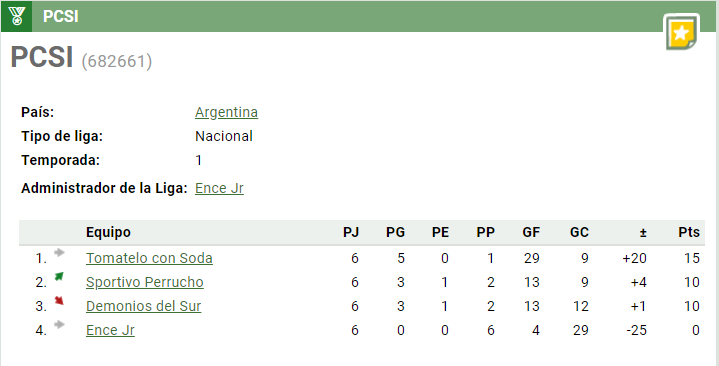Click gray arrow in Ence Jr row

coord(59,325)
